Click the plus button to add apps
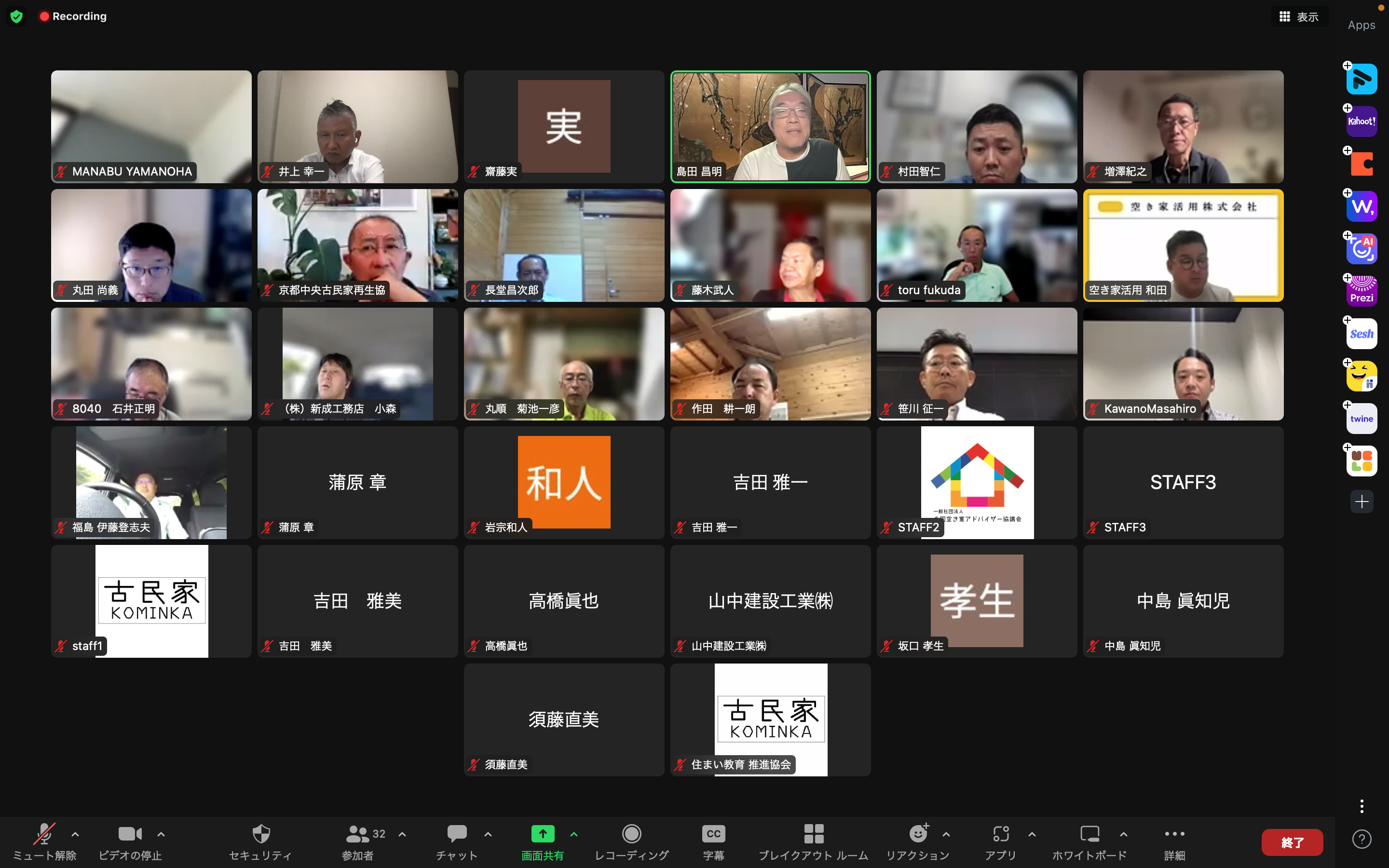 click(x=1362, y=502)
